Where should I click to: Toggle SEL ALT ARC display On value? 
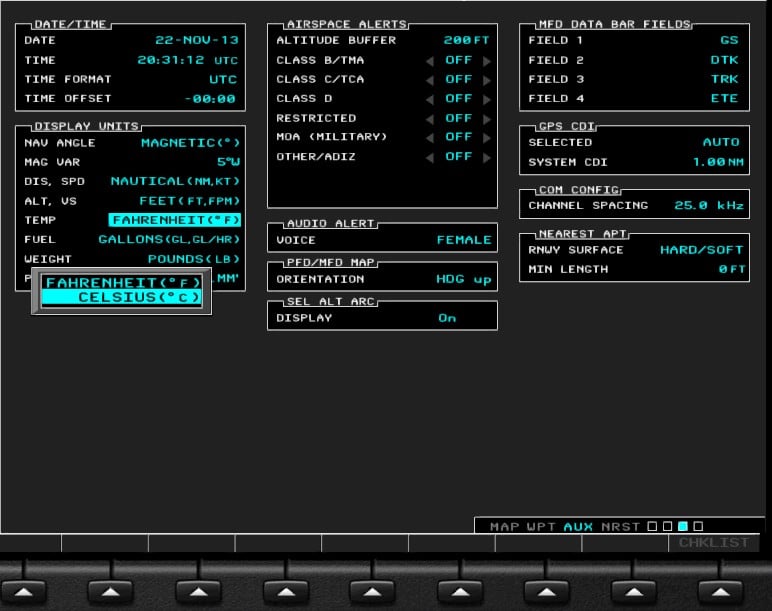(447, 318)
